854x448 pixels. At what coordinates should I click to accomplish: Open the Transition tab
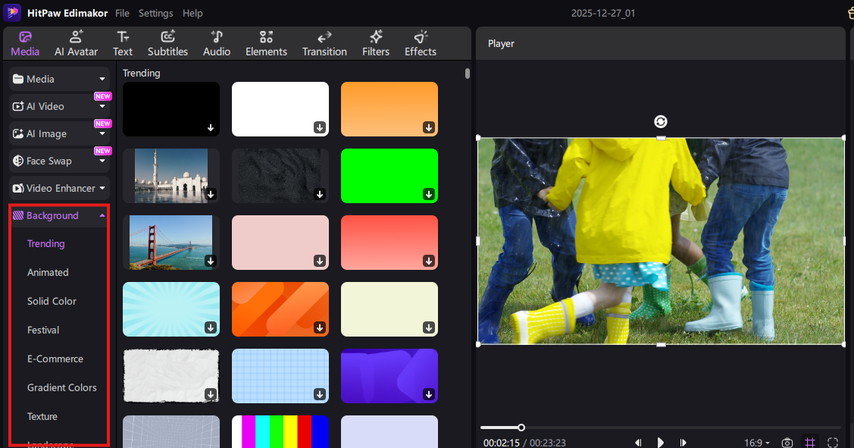click(x=325, y=44)
